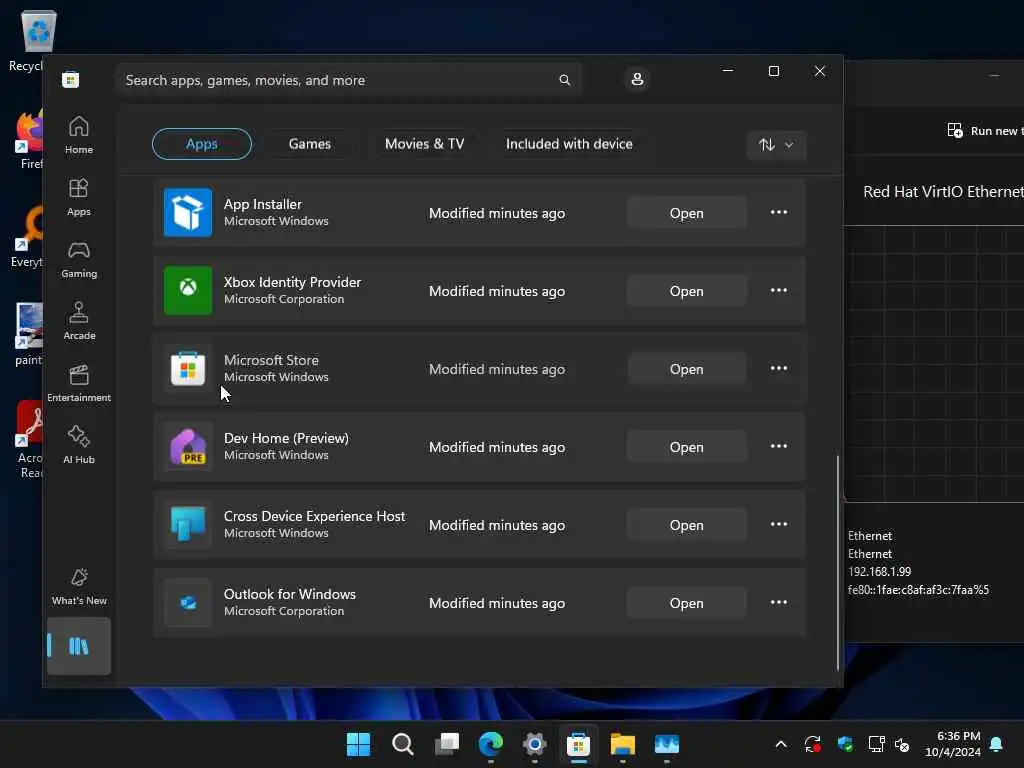Open Settings from the taskbar
The image size is (1024, 768).
(x=534, y=744)
